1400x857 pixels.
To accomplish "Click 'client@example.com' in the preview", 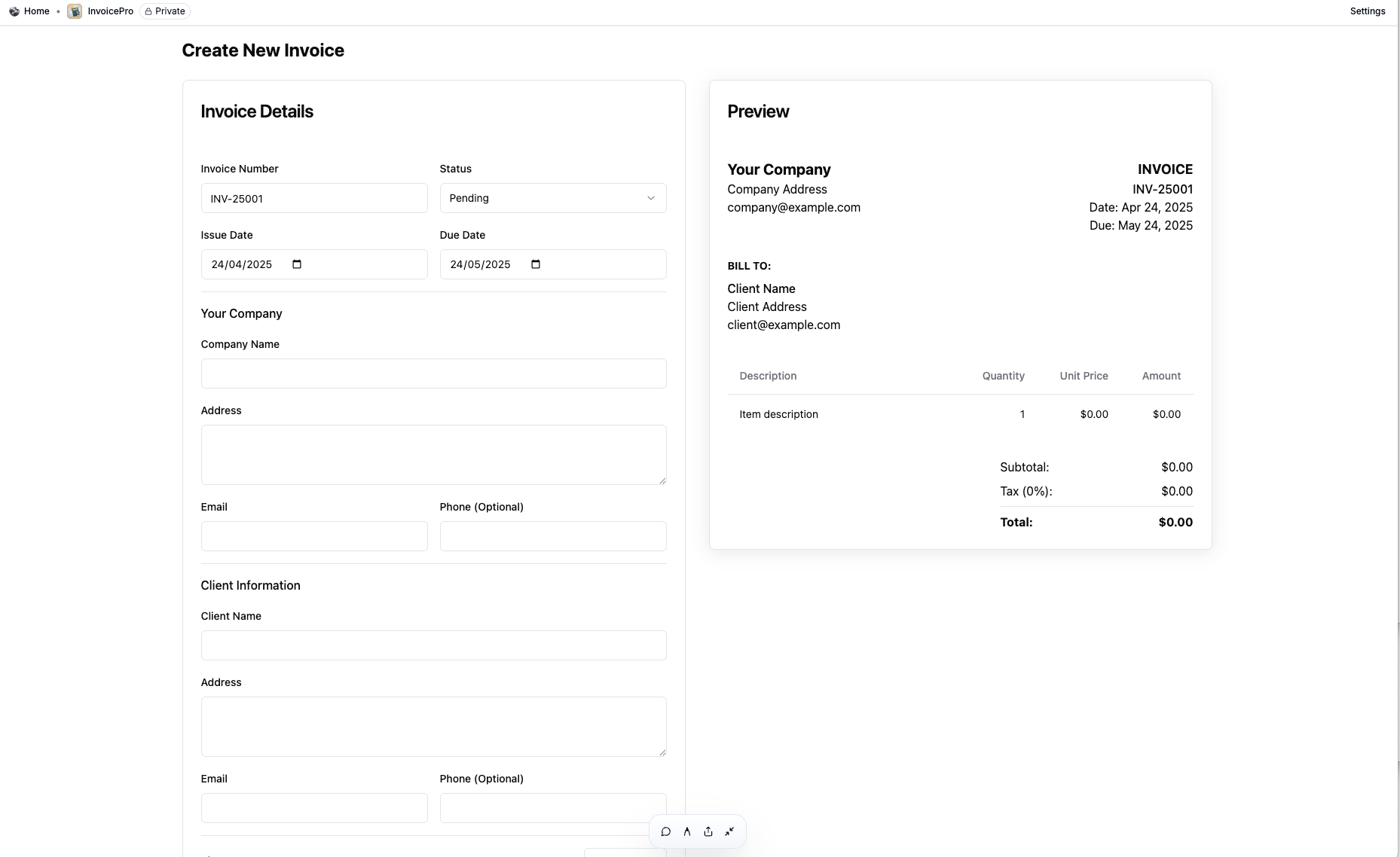I will tap(784, 325).
